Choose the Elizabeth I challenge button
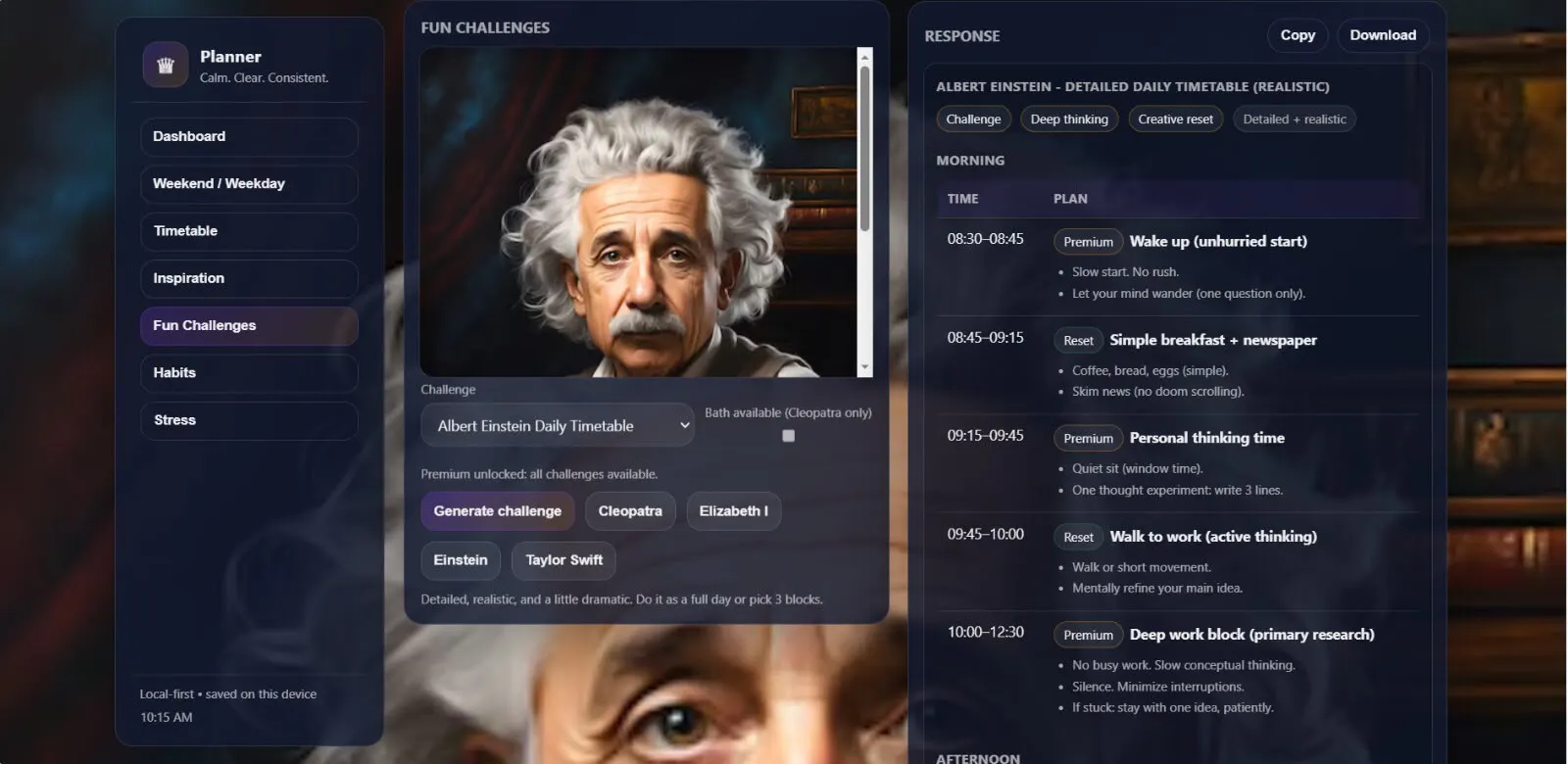1568x764 pixels. pyautogui.click(x=734, y=511)
